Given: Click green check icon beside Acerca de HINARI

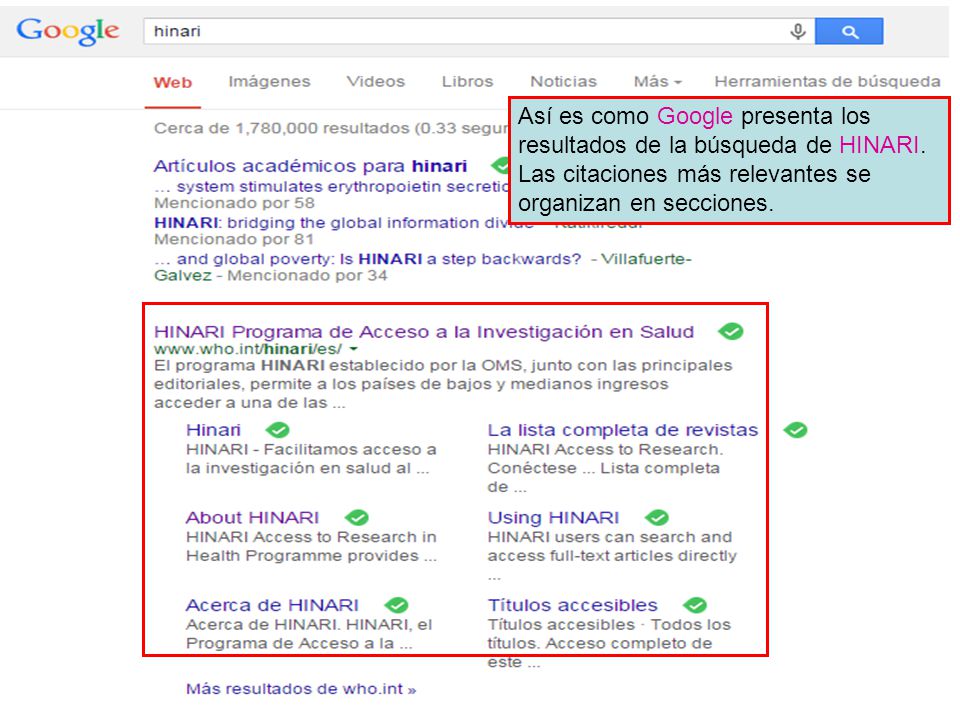Looking at the screenshot, I should pos(396,606).
